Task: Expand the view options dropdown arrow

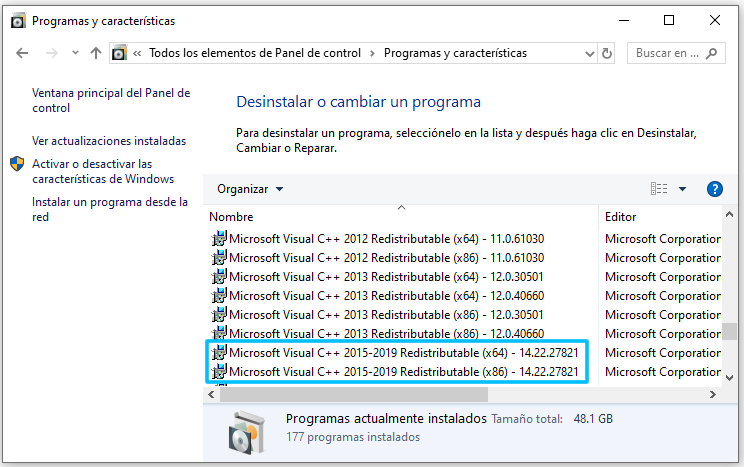Action: point(682,189)
